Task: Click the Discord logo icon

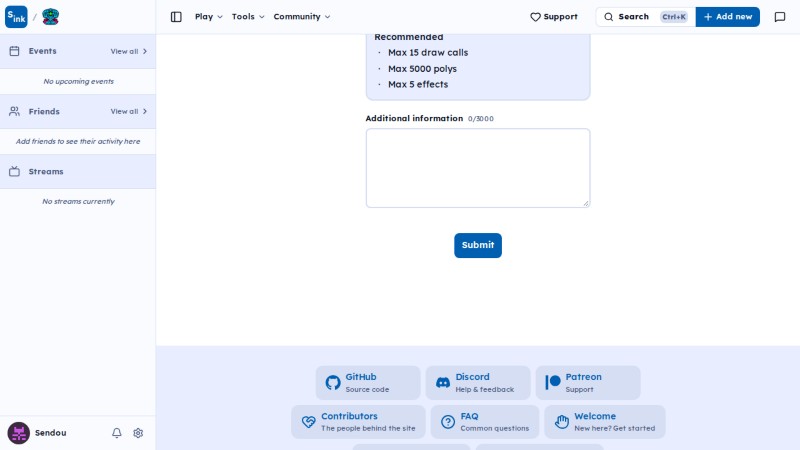Action: pos(443,383)
